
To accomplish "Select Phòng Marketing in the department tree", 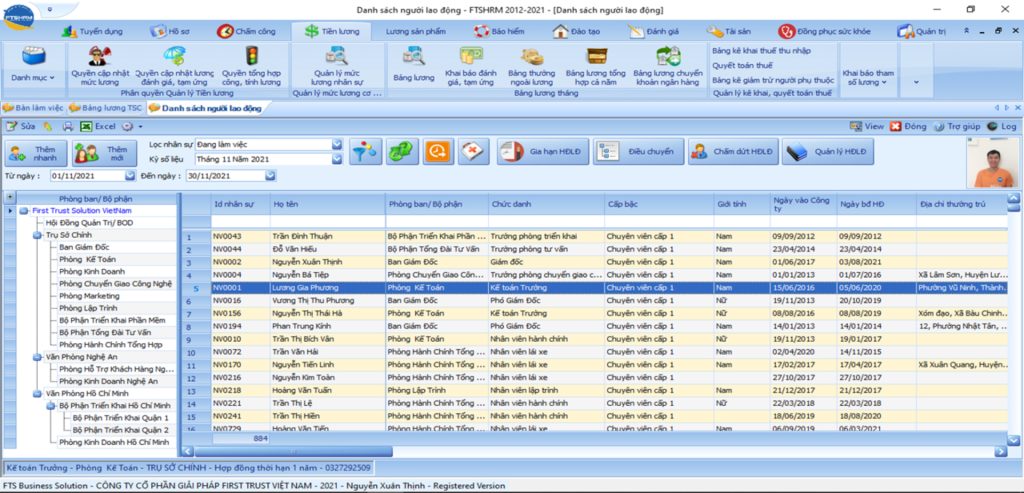I will pyautogui.click(x=89, y=296).
